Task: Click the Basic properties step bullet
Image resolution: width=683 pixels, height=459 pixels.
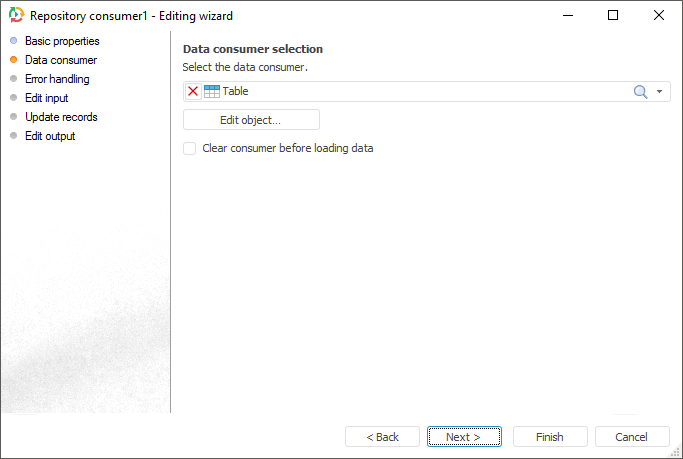Action: [x=14, y=41]
